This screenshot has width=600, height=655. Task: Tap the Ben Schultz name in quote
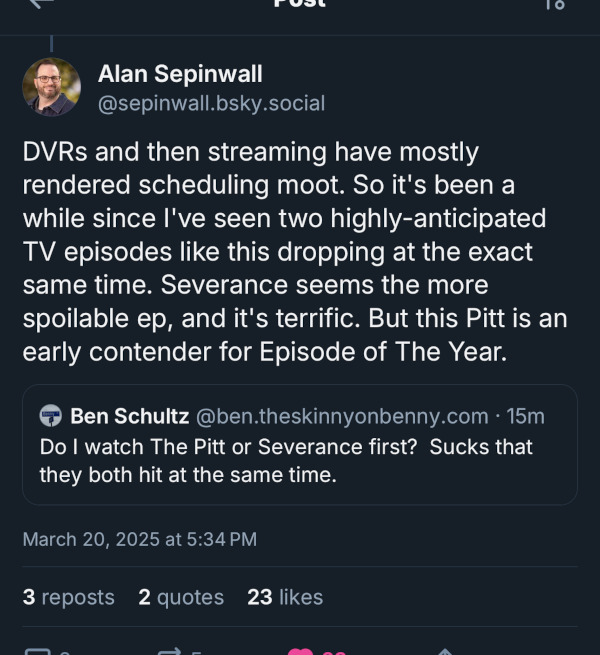pyautogui.click(x=128, y=416)
